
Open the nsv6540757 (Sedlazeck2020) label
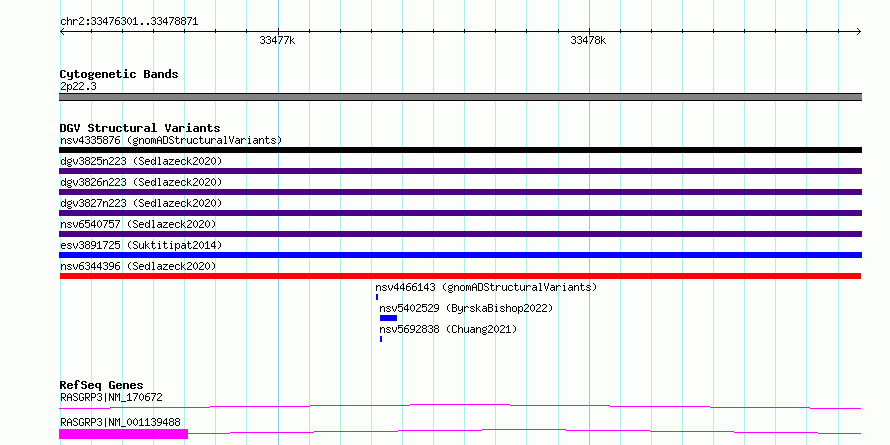pos(138,224)
